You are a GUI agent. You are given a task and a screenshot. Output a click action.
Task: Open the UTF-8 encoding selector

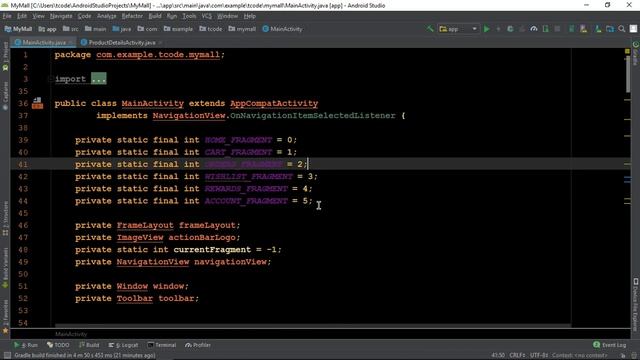click(539, 355)
